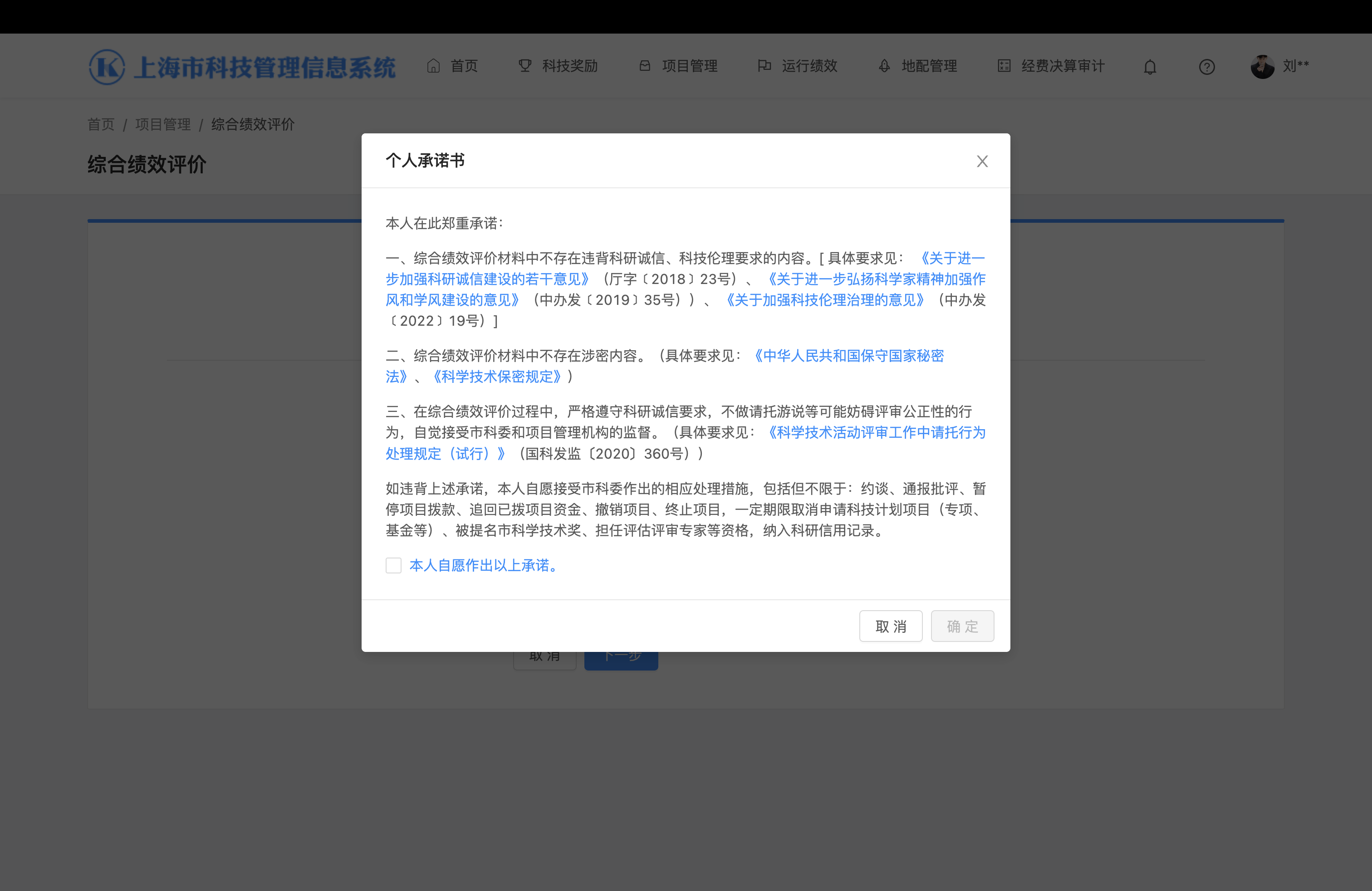The height and width of the screenshot is (891, 1372).
Task: Click the folder icon beside 项目管理
Action: [x=645, y=66]
